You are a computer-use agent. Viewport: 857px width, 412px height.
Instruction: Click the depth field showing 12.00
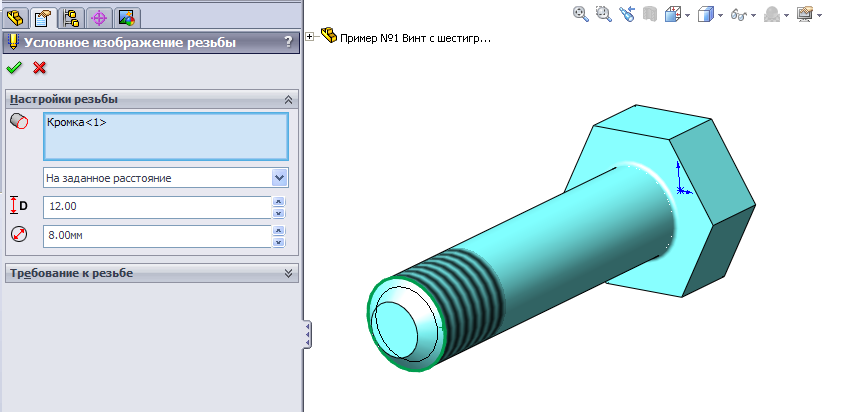pos(157,207)
